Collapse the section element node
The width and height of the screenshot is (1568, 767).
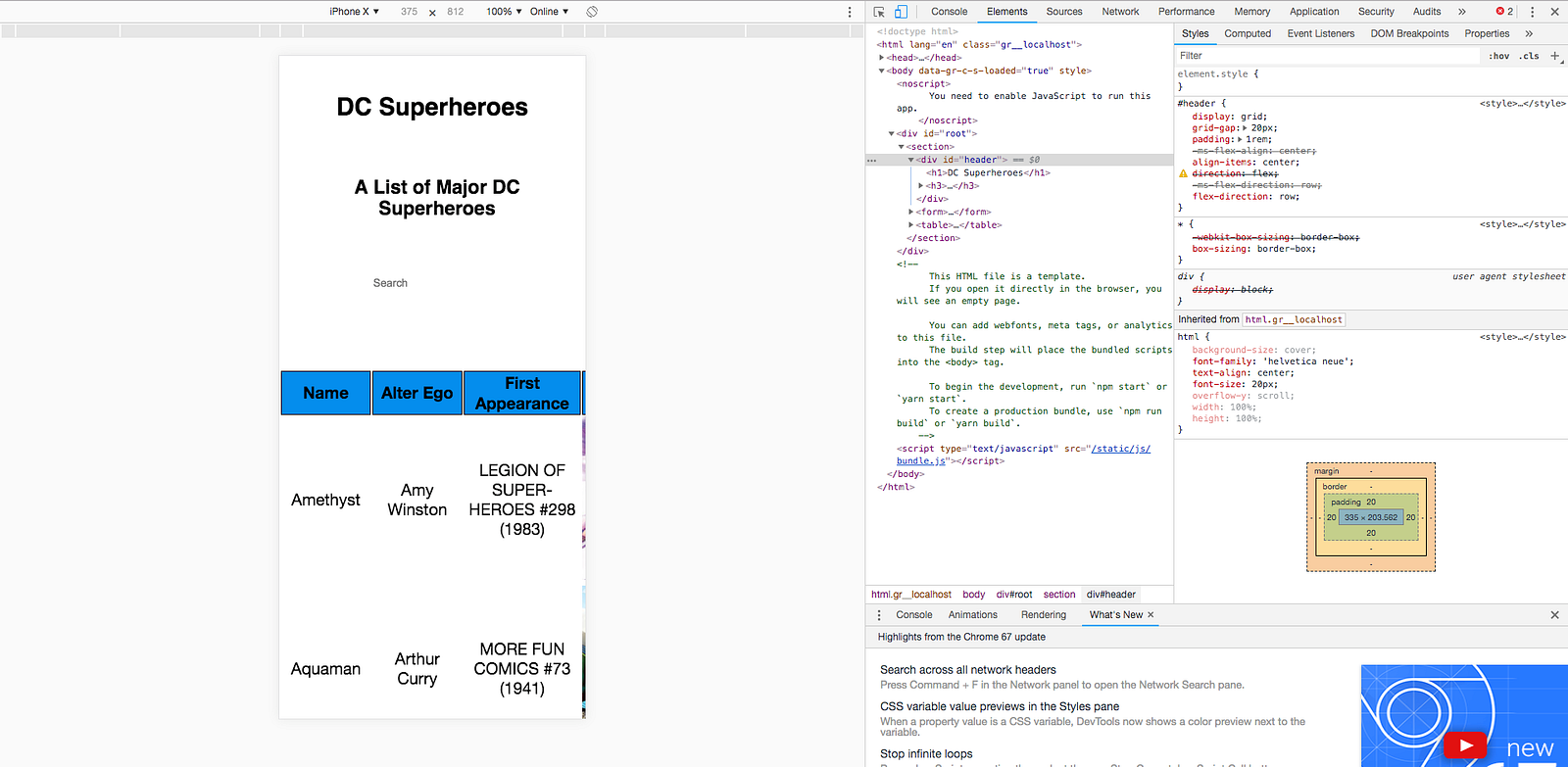point(902,147)
